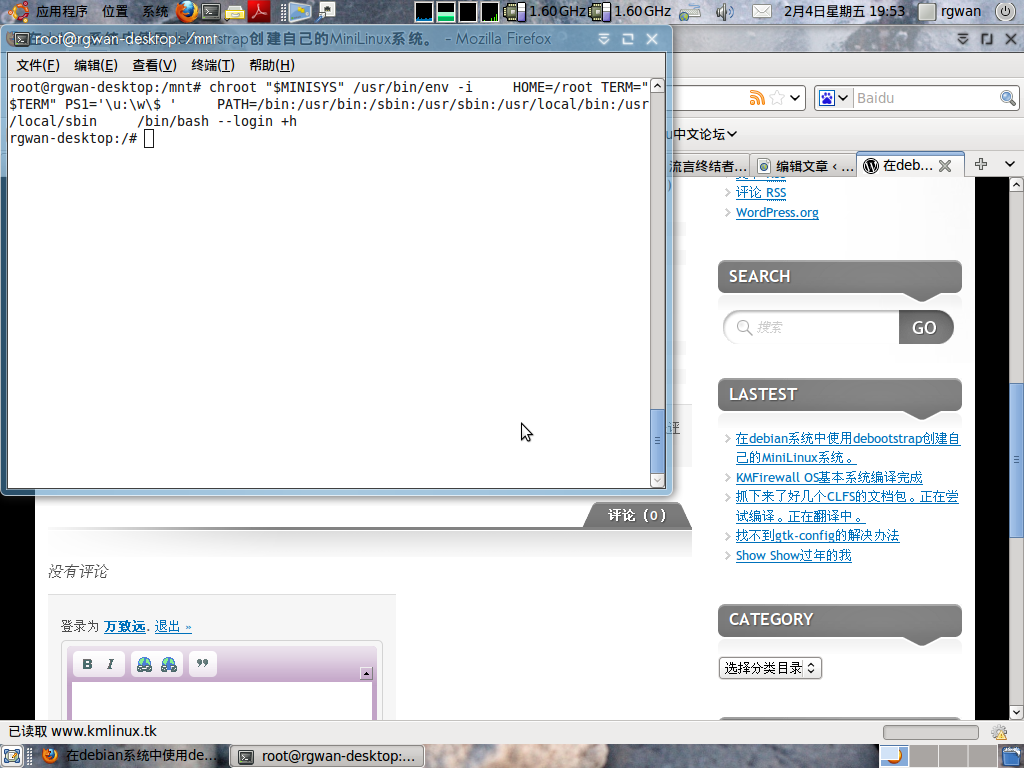Screen dimensions: 1024x768
Task: Switch to the 编辑文章 browser tab
Action: click(x=806, y=166)
